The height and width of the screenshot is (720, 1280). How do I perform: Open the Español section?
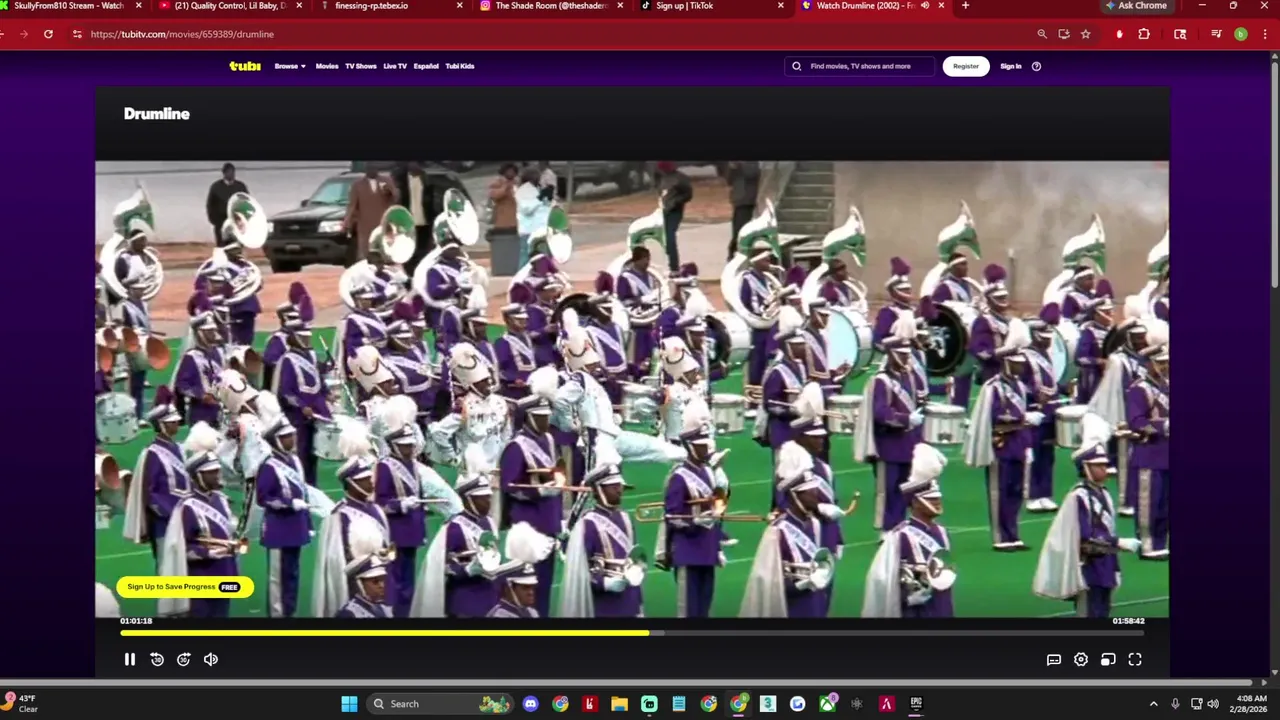426,66
